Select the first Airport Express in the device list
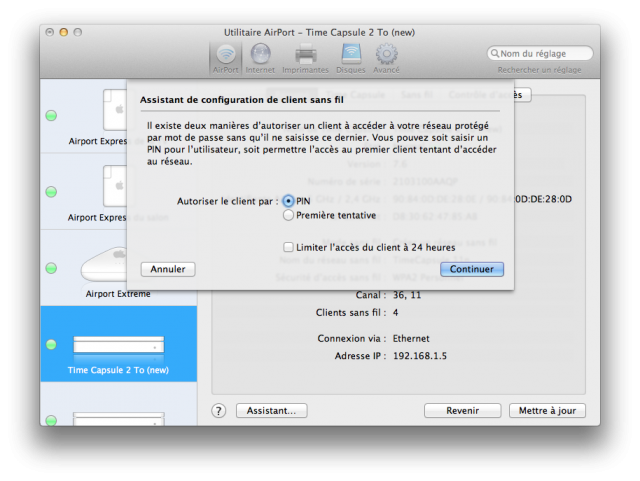 click(x=84, y=116)
